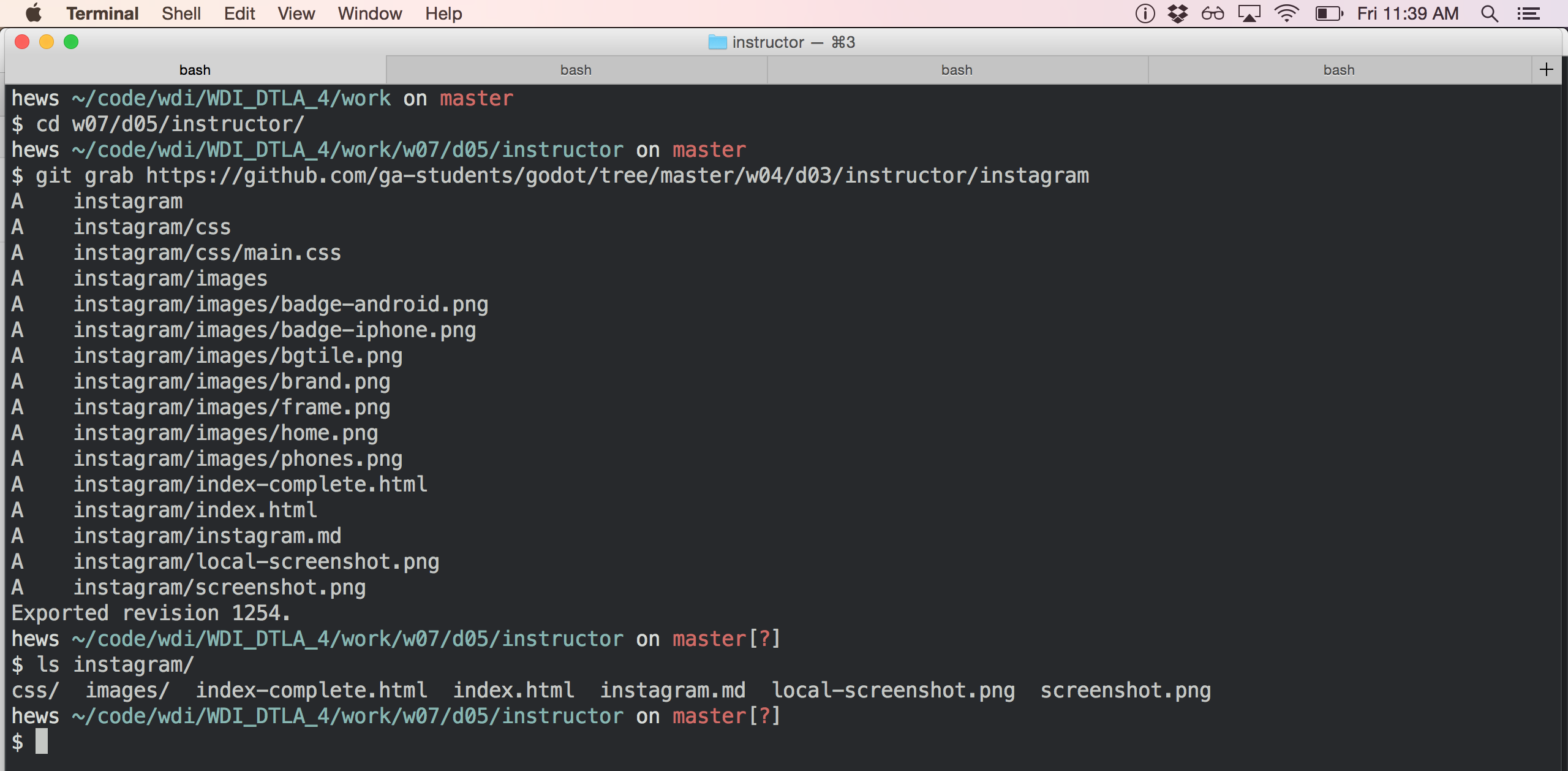Open the Window menu
The width and height of the screenshot is (1568, 771).
pyautogui.click(x=369, y=13)
